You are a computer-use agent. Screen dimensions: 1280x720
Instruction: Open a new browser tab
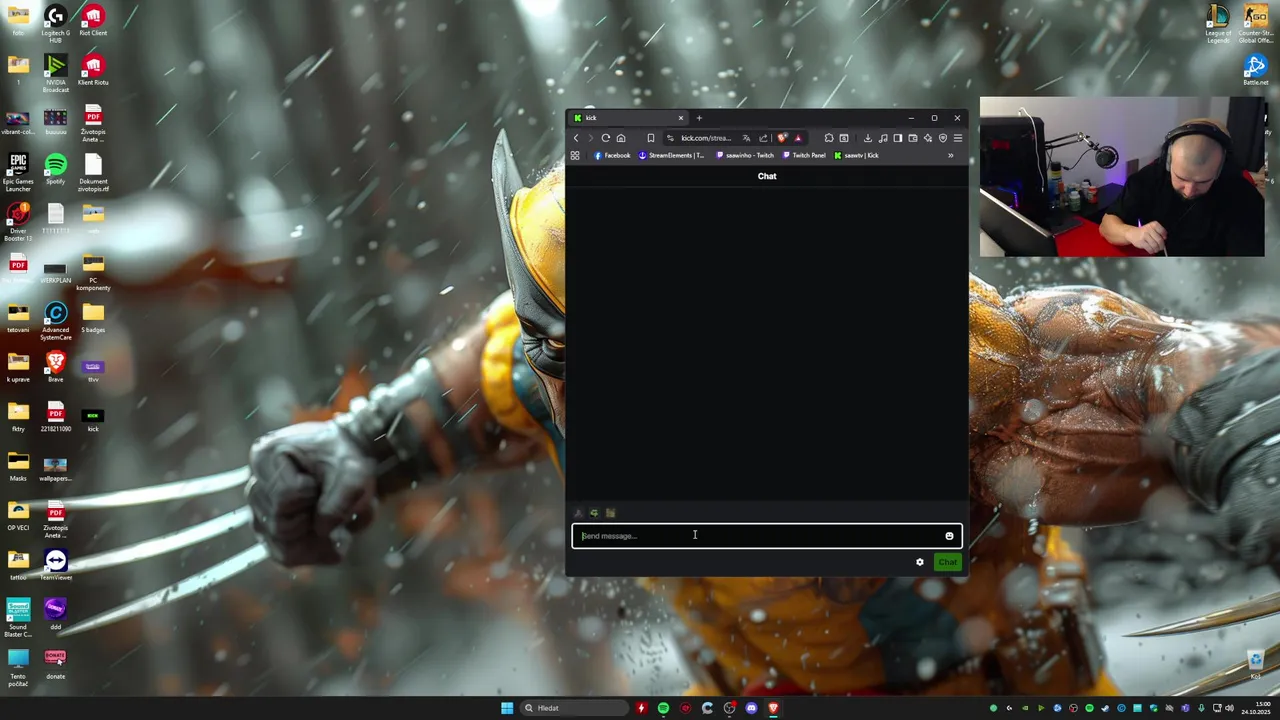(699, 118)
